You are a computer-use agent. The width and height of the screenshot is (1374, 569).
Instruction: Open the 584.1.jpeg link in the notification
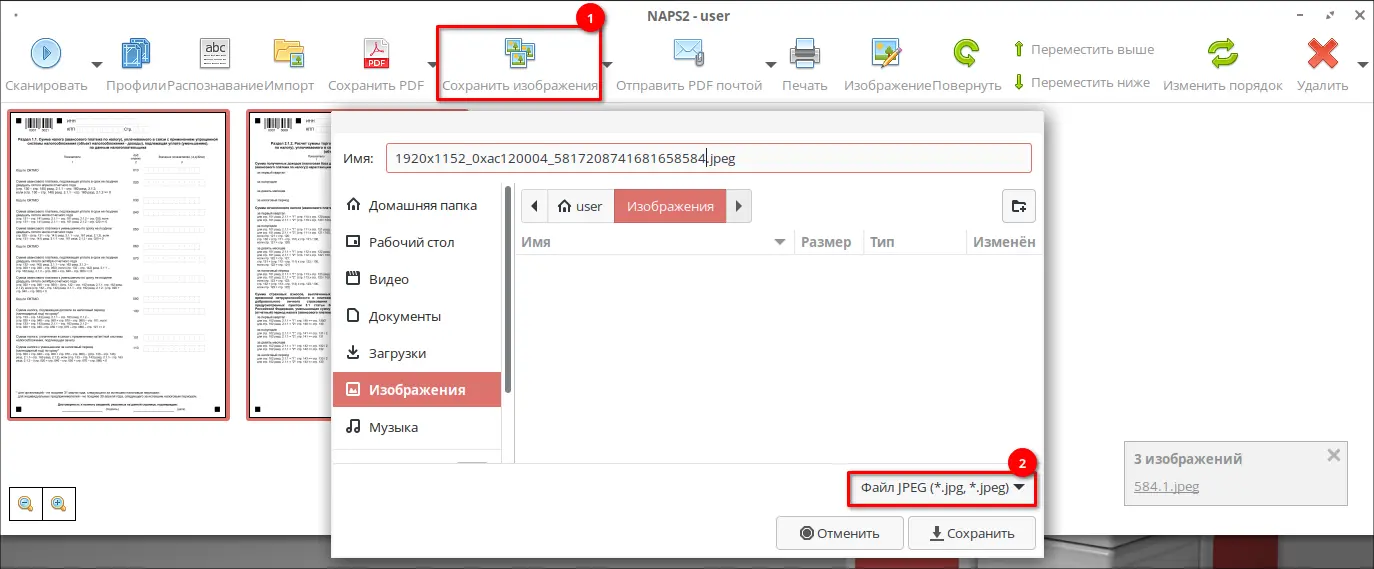(1166, 486)
